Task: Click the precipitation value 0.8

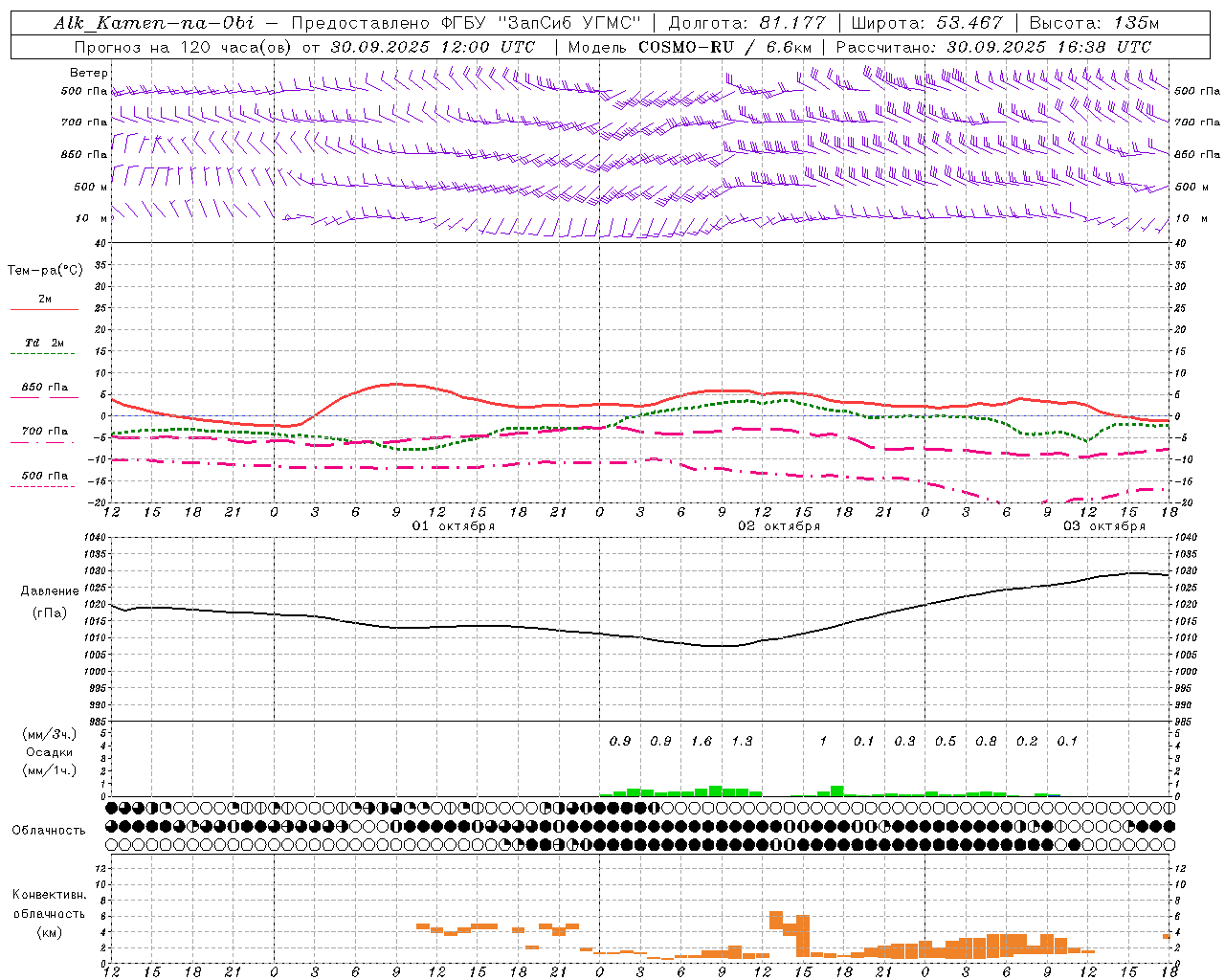Action: pos(986,741)
